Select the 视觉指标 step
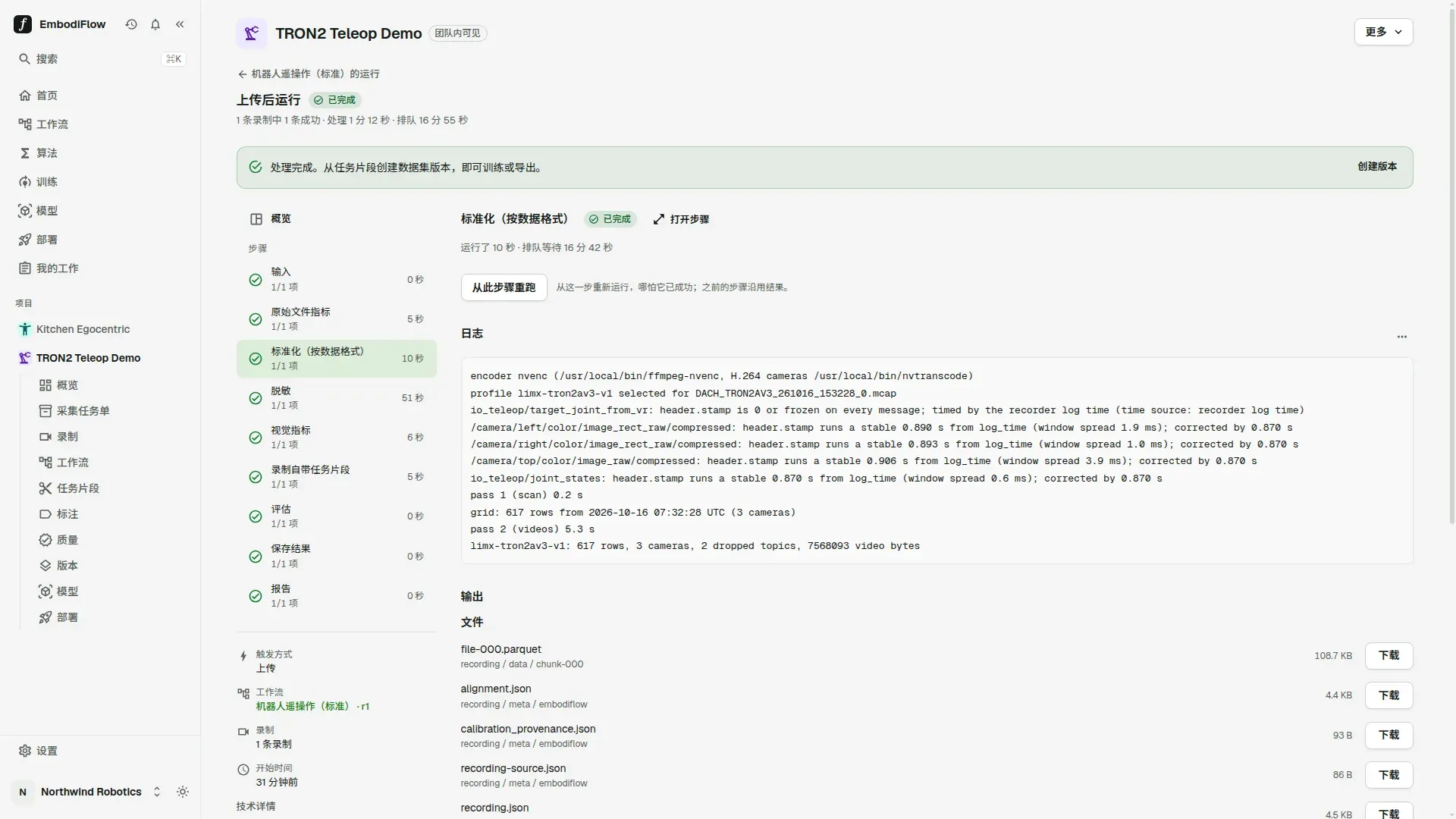This screenshot has width=1456, height=819. tap(337, 438)
